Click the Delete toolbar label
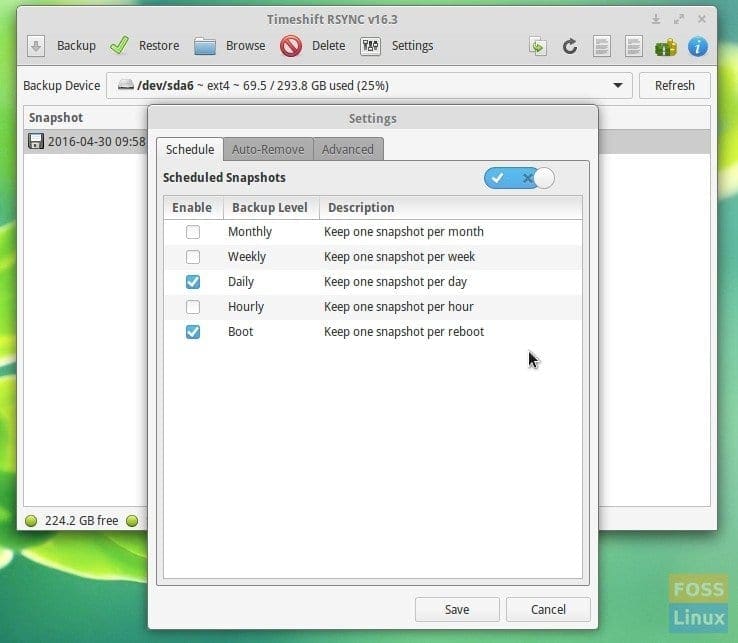738x643 pixels. [x=329, y=46]
